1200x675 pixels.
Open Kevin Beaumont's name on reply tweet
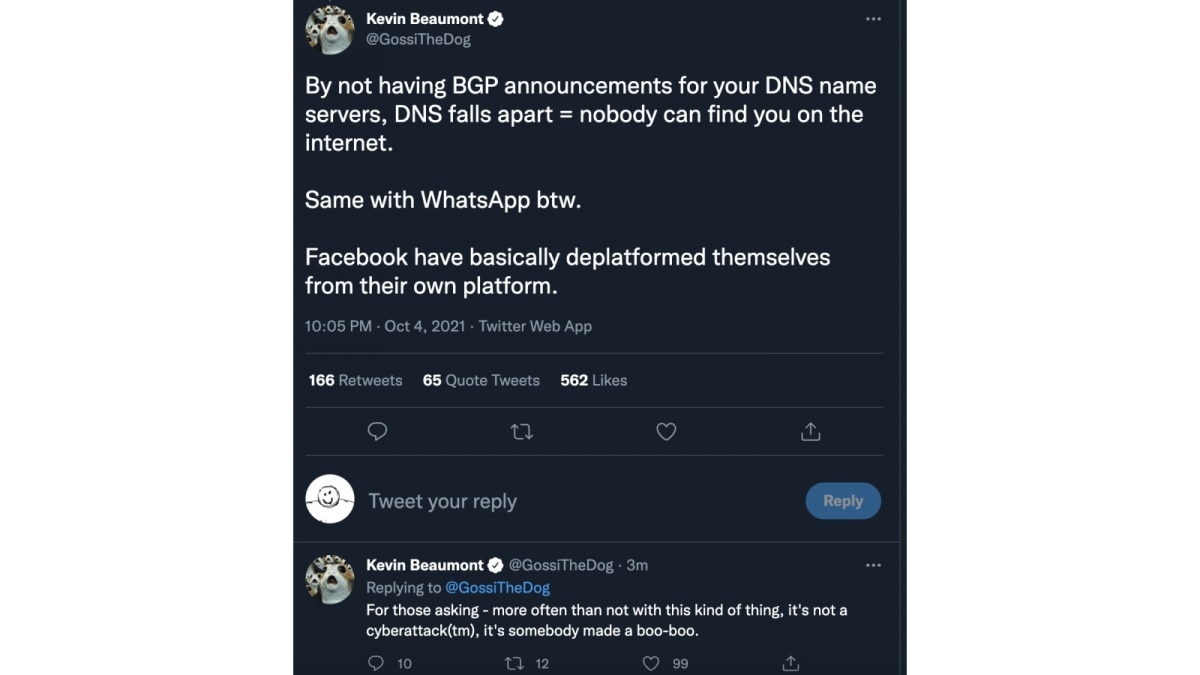425,565
